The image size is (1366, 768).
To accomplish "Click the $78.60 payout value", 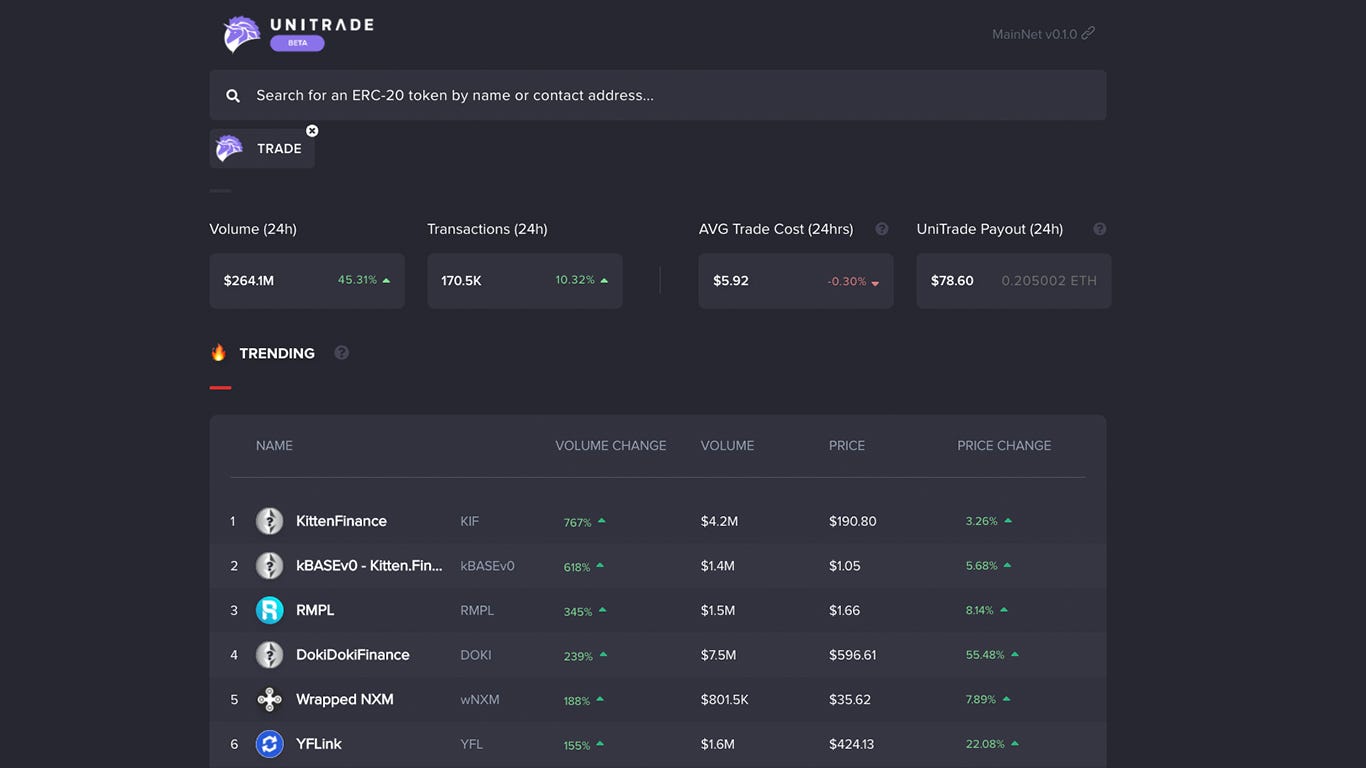I will click(x=952, y=281).
